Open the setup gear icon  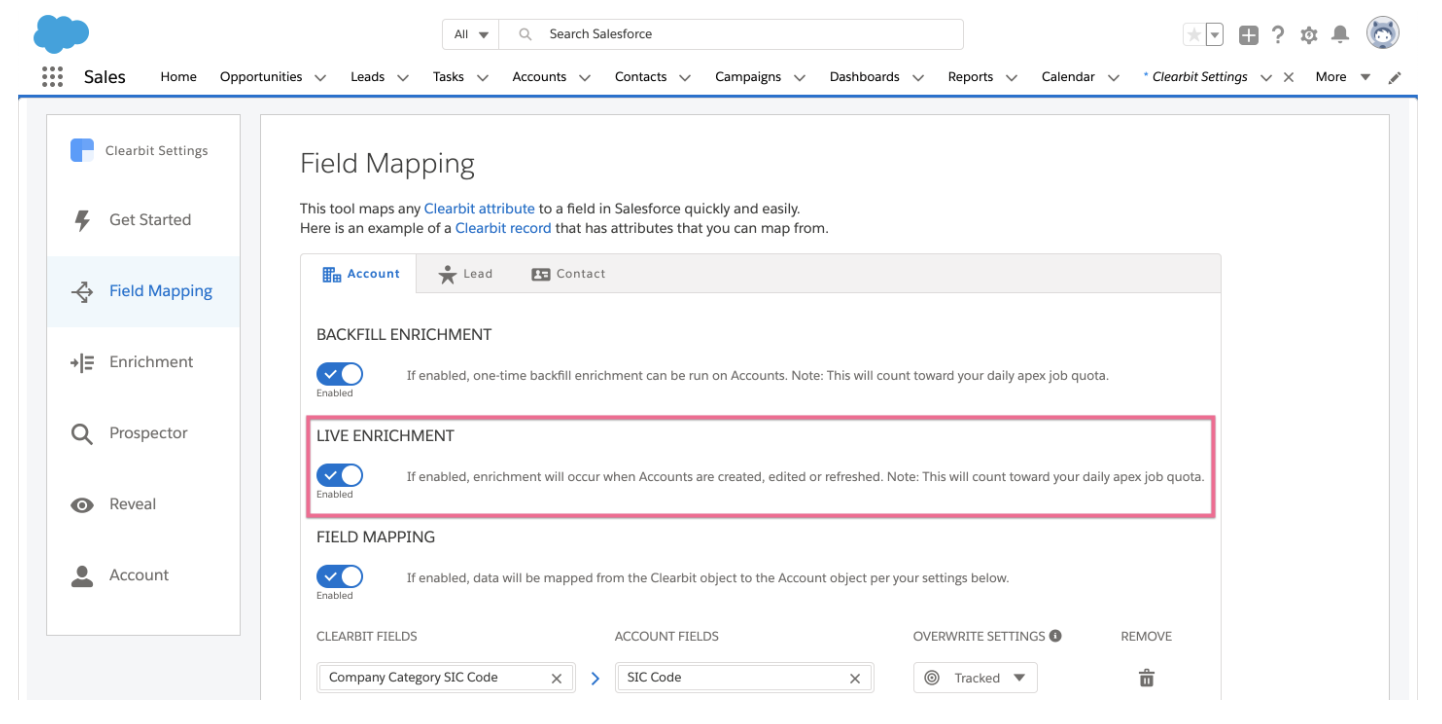(1309, 35)
